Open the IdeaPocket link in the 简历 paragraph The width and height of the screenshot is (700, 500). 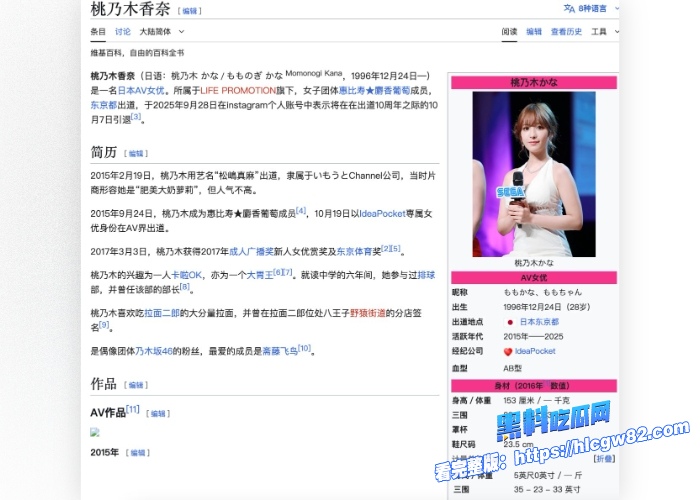[382, 214]
